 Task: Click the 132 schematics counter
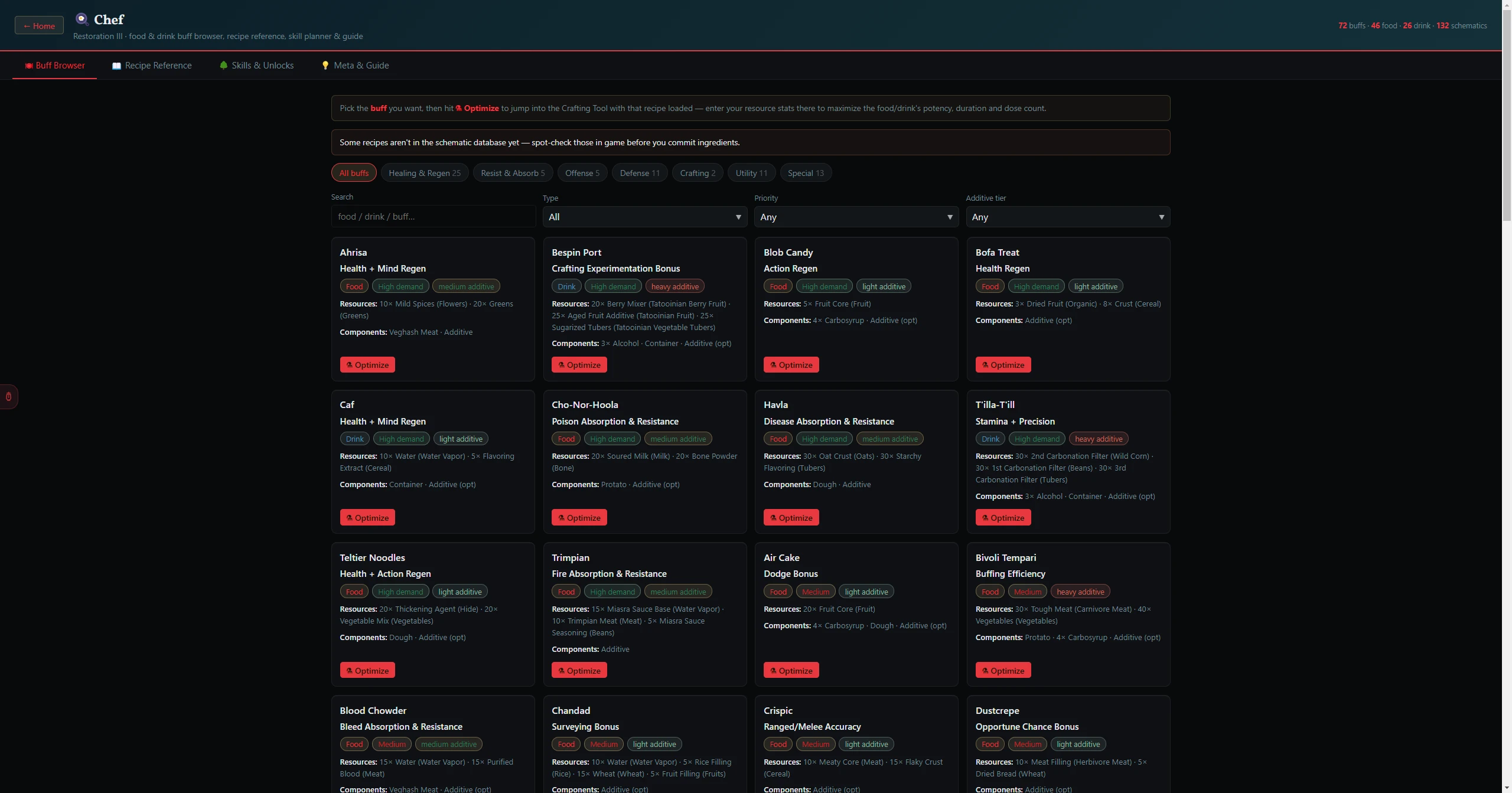point(1462,25)
